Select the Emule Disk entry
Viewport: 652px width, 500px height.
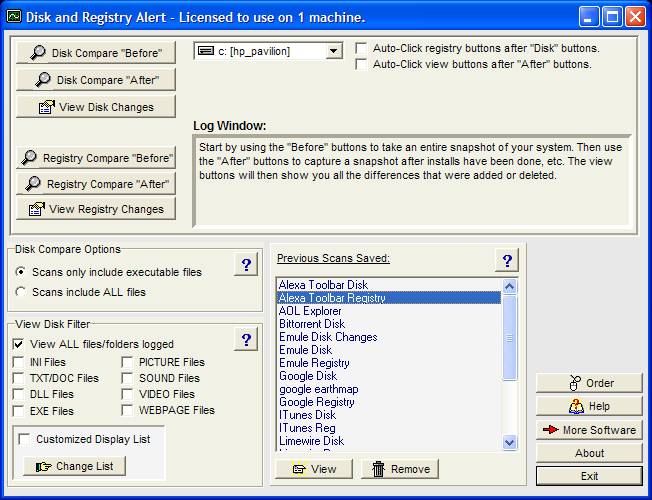pyautogui.click(x=389, y=350)
